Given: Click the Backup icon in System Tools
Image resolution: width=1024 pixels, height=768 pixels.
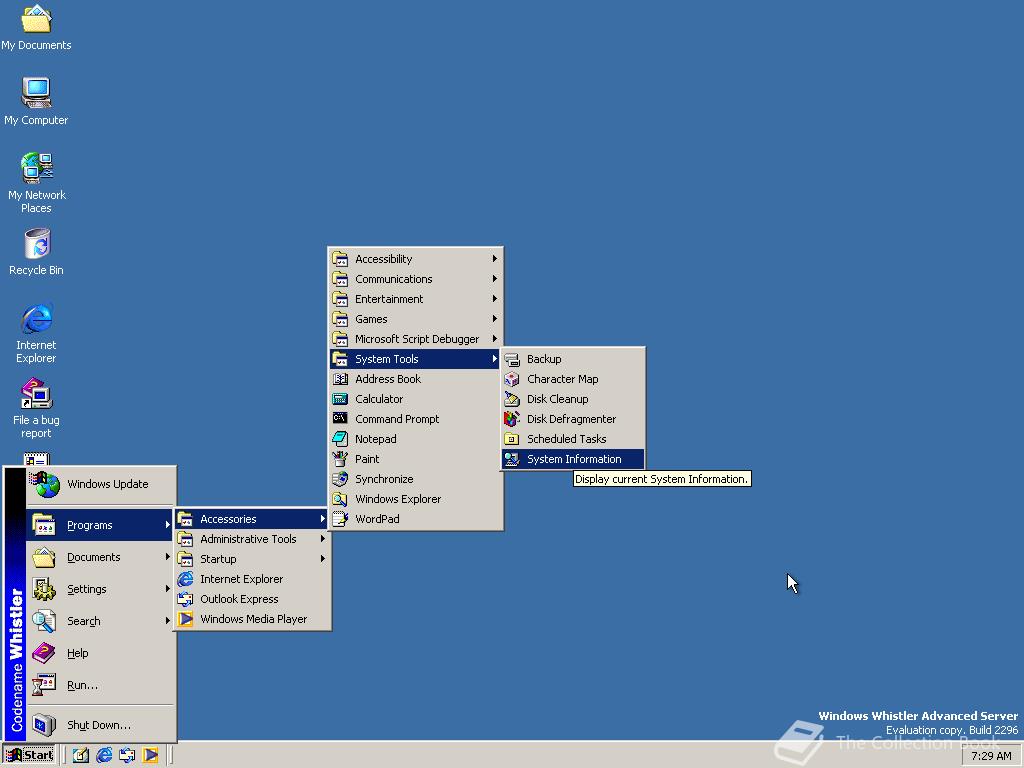Looking at the screenshot, I should (512, 359).
